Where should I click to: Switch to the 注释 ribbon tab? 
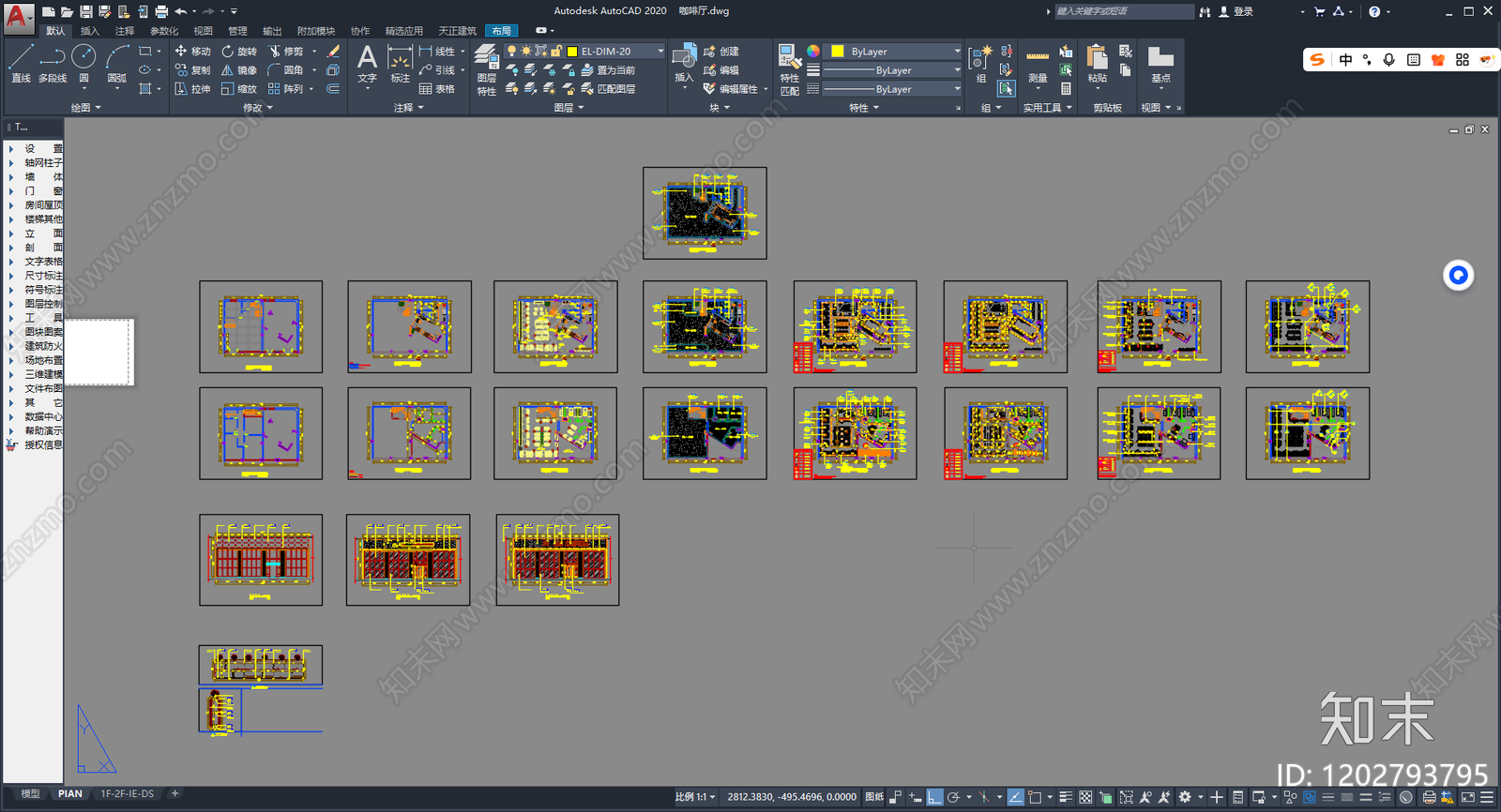tap(125, 31)
